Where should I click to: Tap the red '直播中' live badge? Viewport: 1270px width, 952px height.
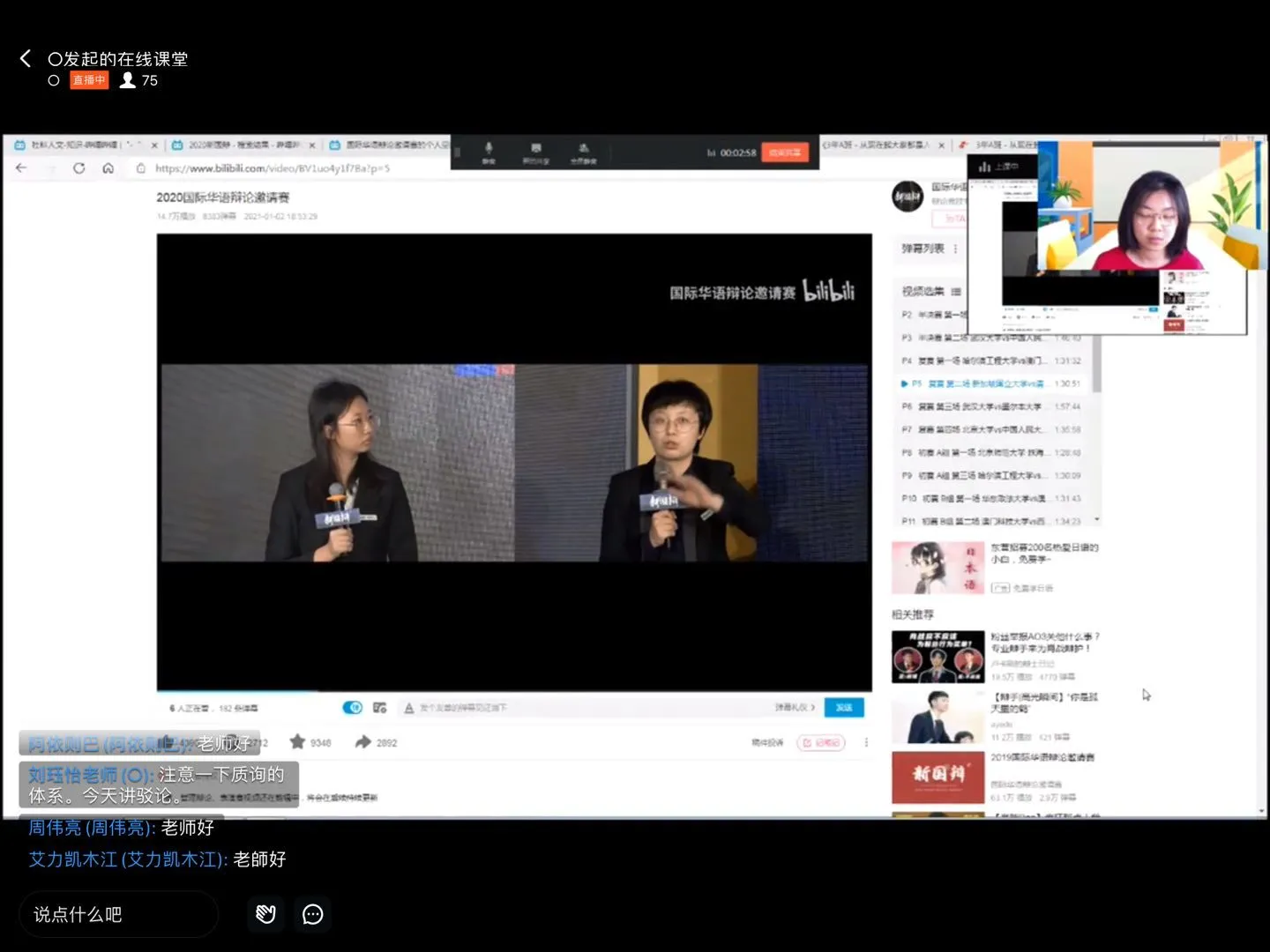pyautogui.click(x=89, y=80)
